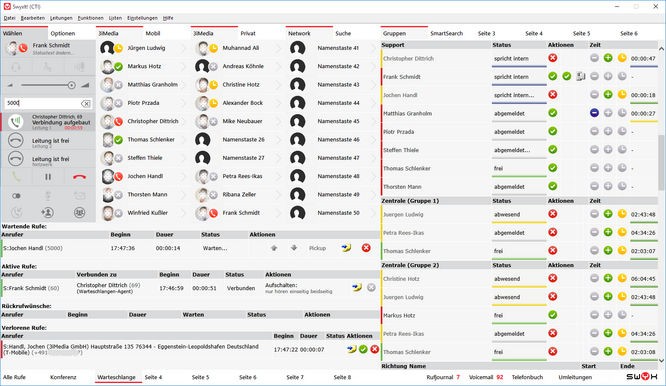Screen dimensions: 666x386
Task: Open the Einstellungen menu
Action: (142, 18)
